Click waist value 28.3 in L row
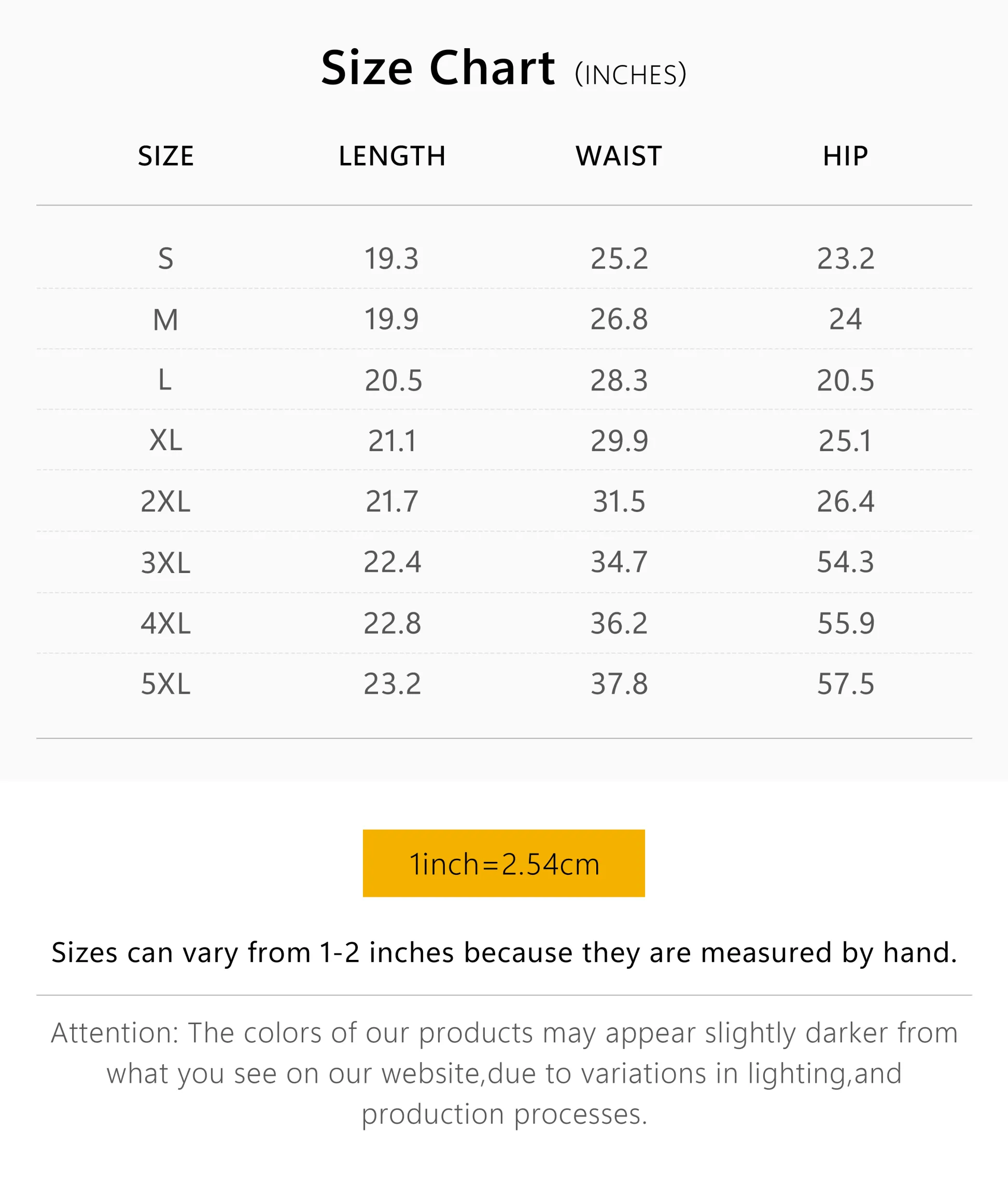 tap(619, 381)
